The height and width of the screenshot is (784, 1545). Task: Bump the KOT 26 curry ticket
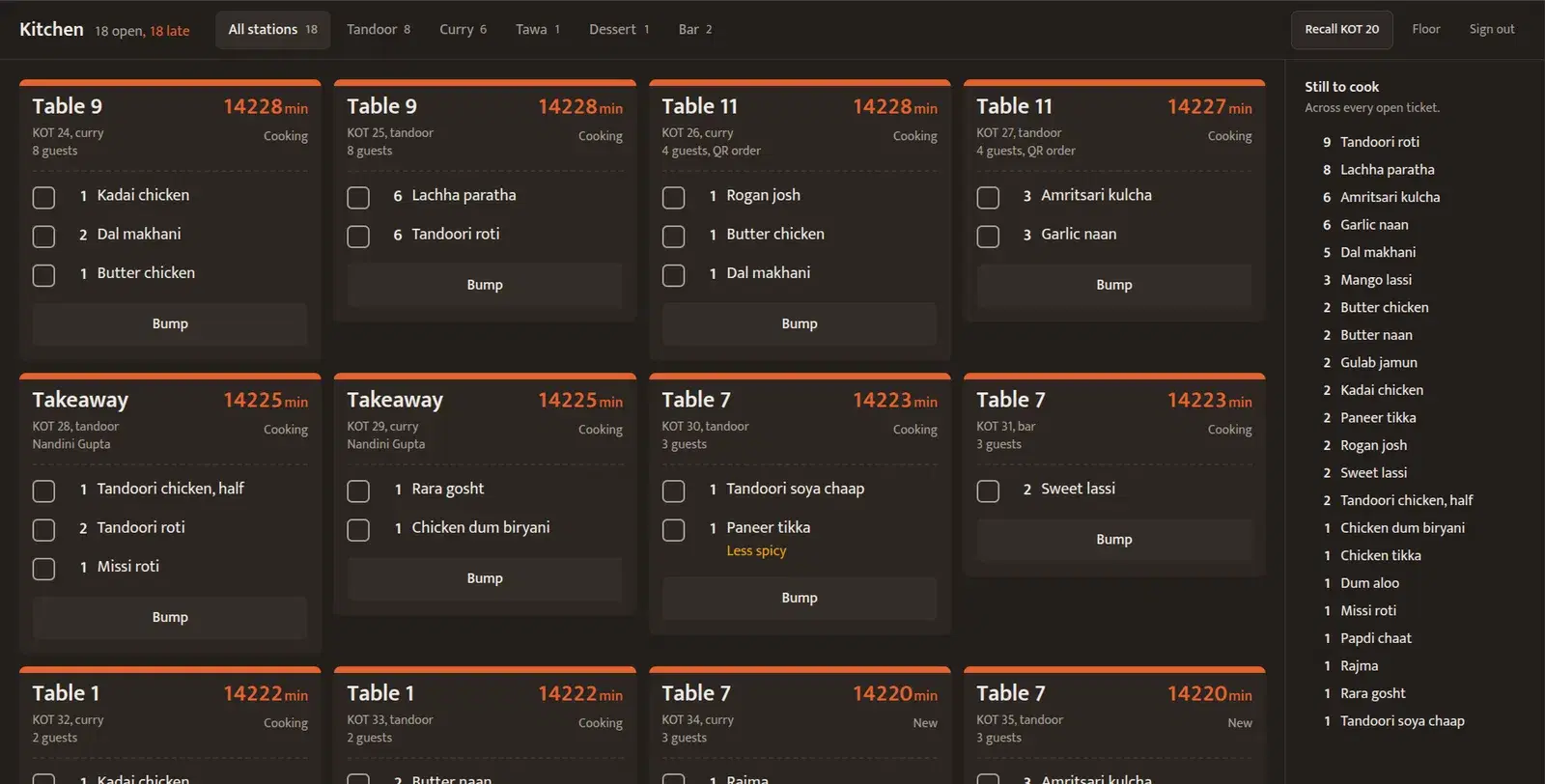pyautogui.click(x=800, y=324)
